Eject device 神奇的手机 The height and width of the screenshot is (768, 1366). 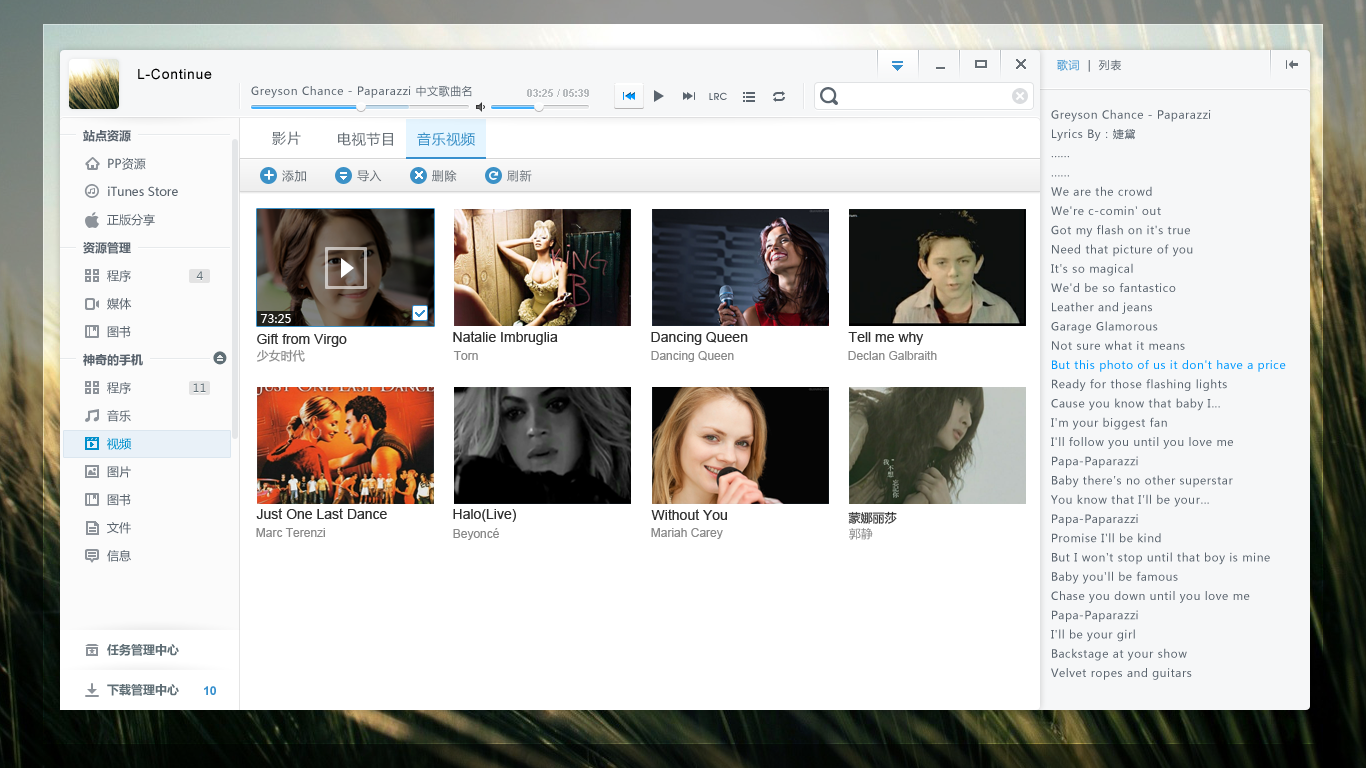click(220, 359)
